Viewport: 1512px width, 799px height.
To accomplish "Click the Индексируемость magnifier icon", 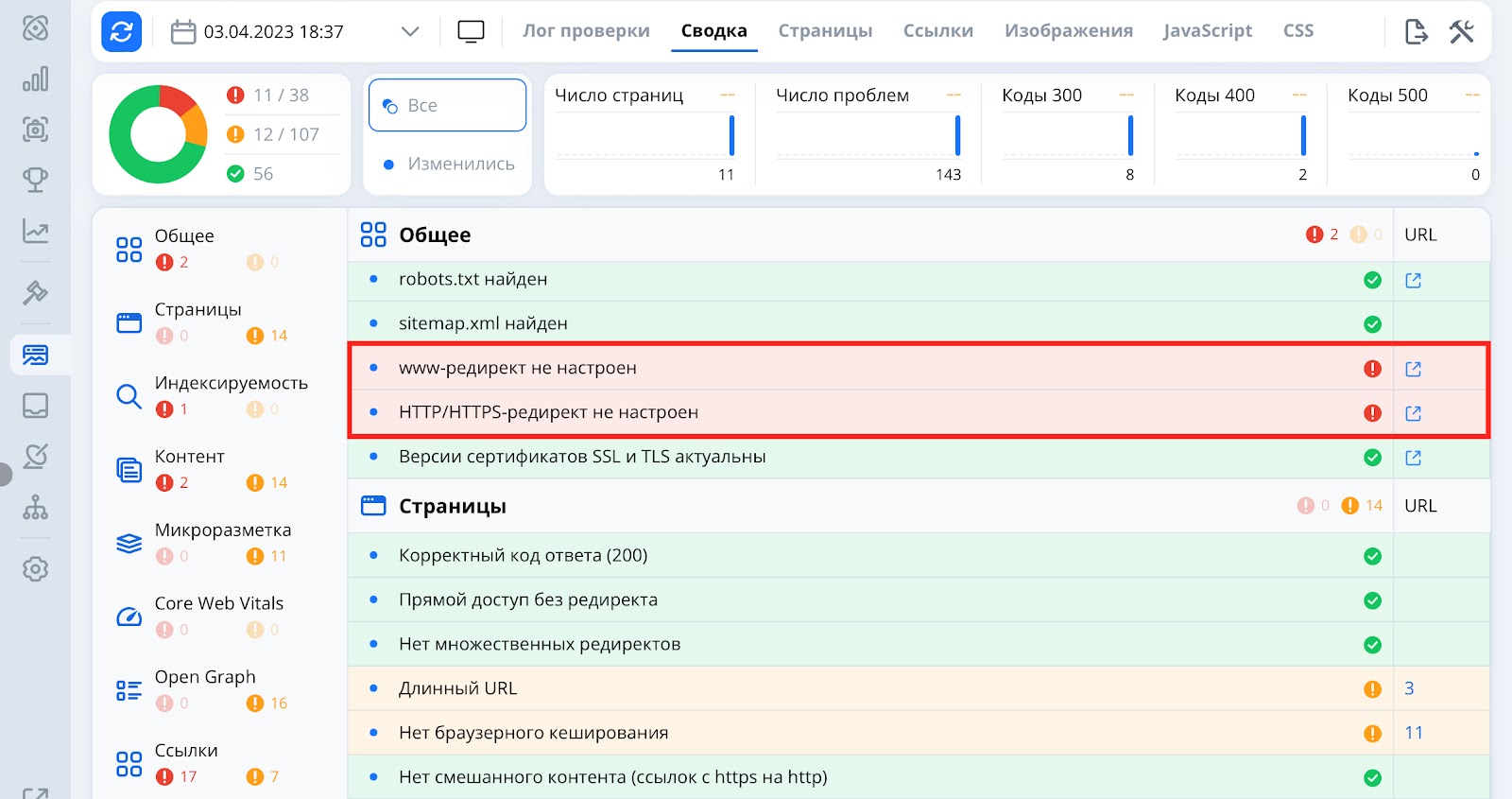I will point(129,396).
